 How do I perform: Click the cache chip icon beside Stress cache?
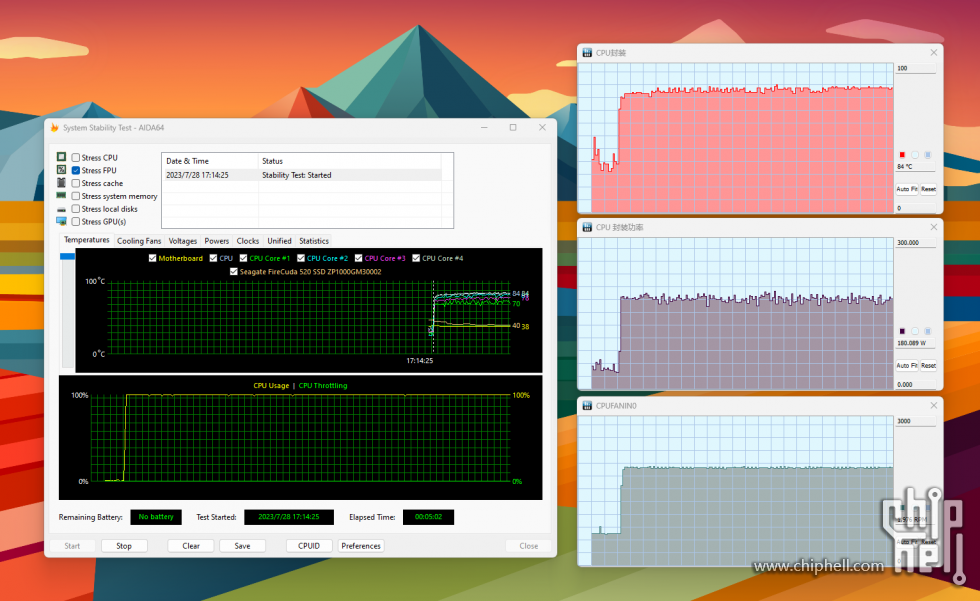click(61, 182)
